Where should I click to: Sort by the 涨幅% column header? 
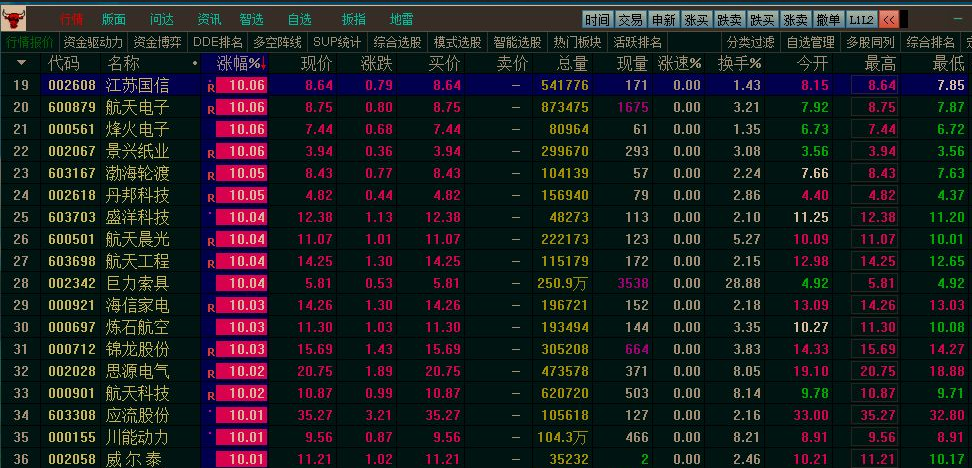(x=242, y=63)
